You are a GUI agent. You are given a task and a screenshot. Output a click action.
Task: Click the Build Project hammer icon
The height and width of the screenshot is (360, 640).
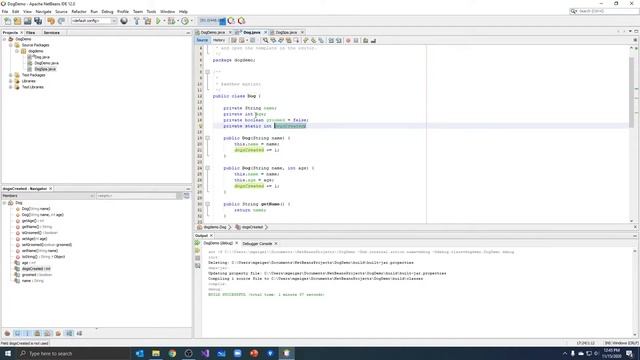point(137,21)
